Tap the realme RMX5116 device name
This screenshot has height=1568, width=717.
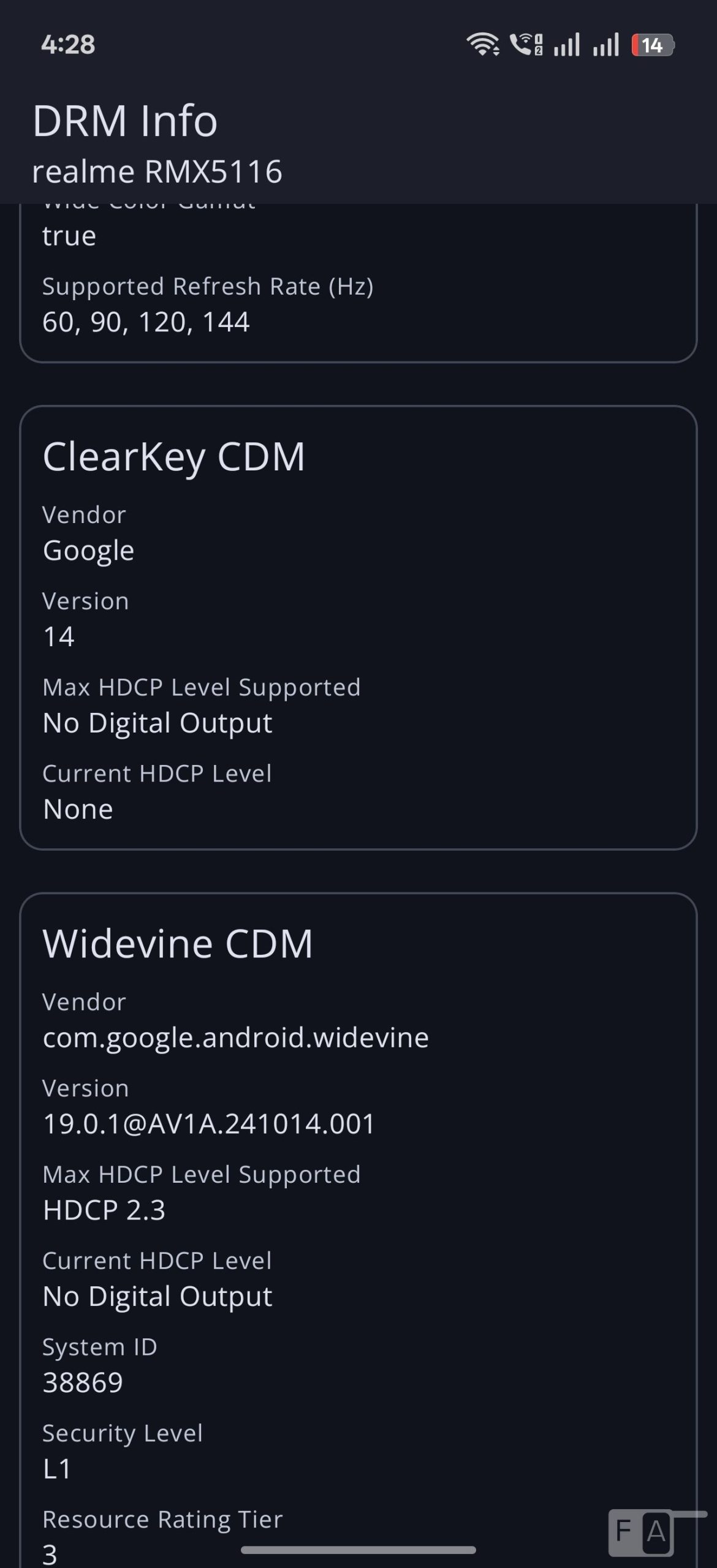tap(157, 171)
